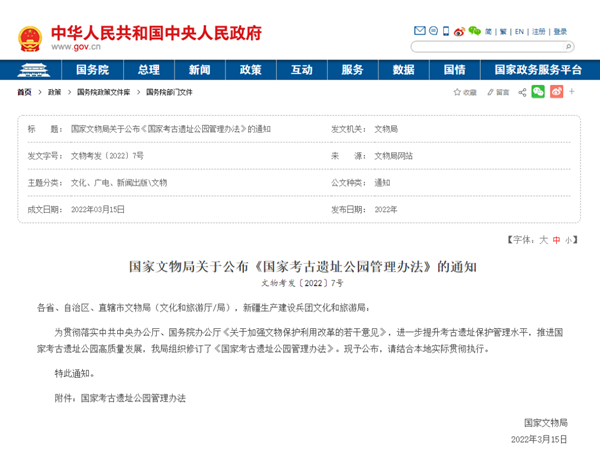Switch language to EN
600x455 pixels.
(x=519, y=31)
